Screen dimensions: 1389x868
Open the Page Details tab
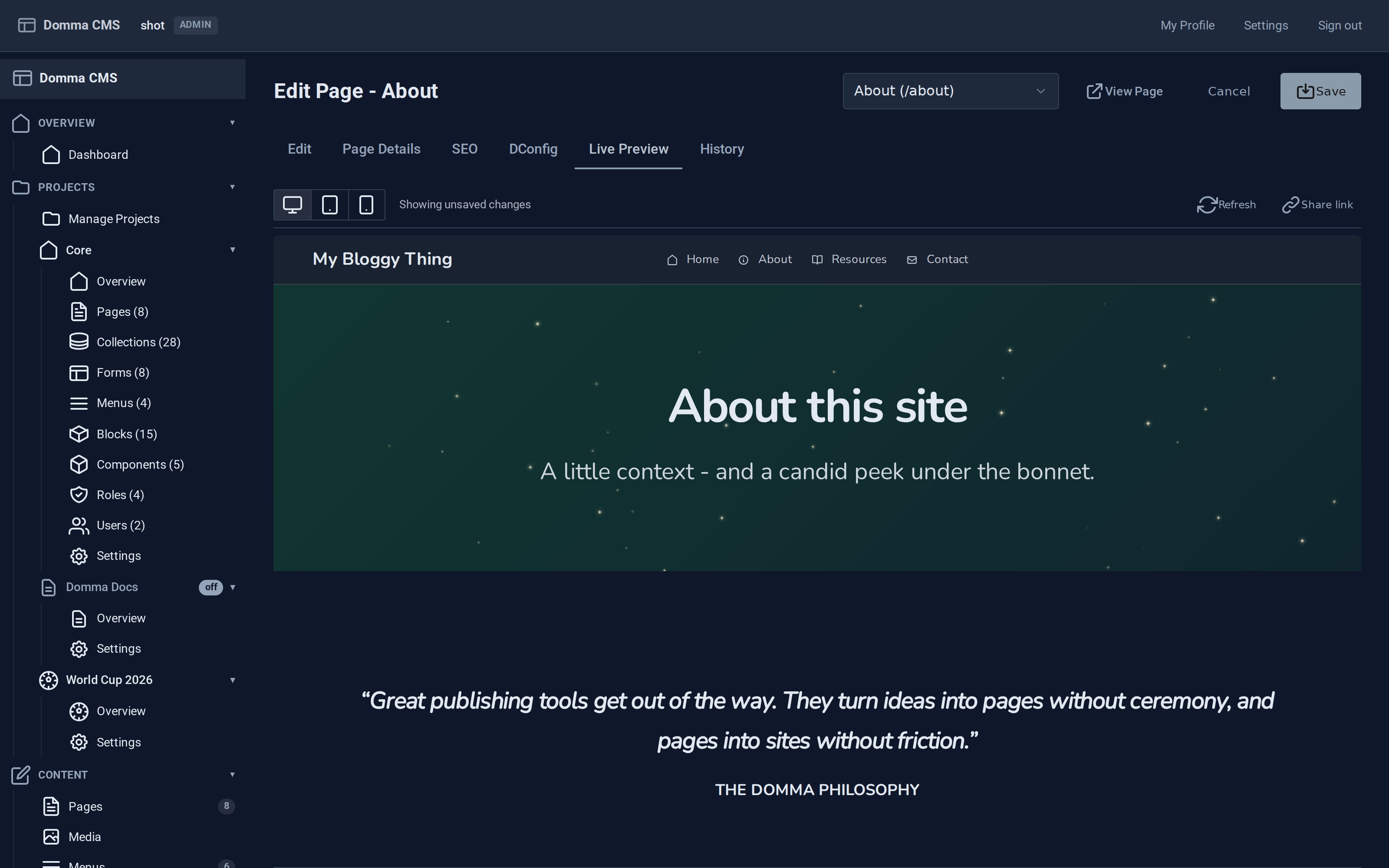(x=381, y=149)
